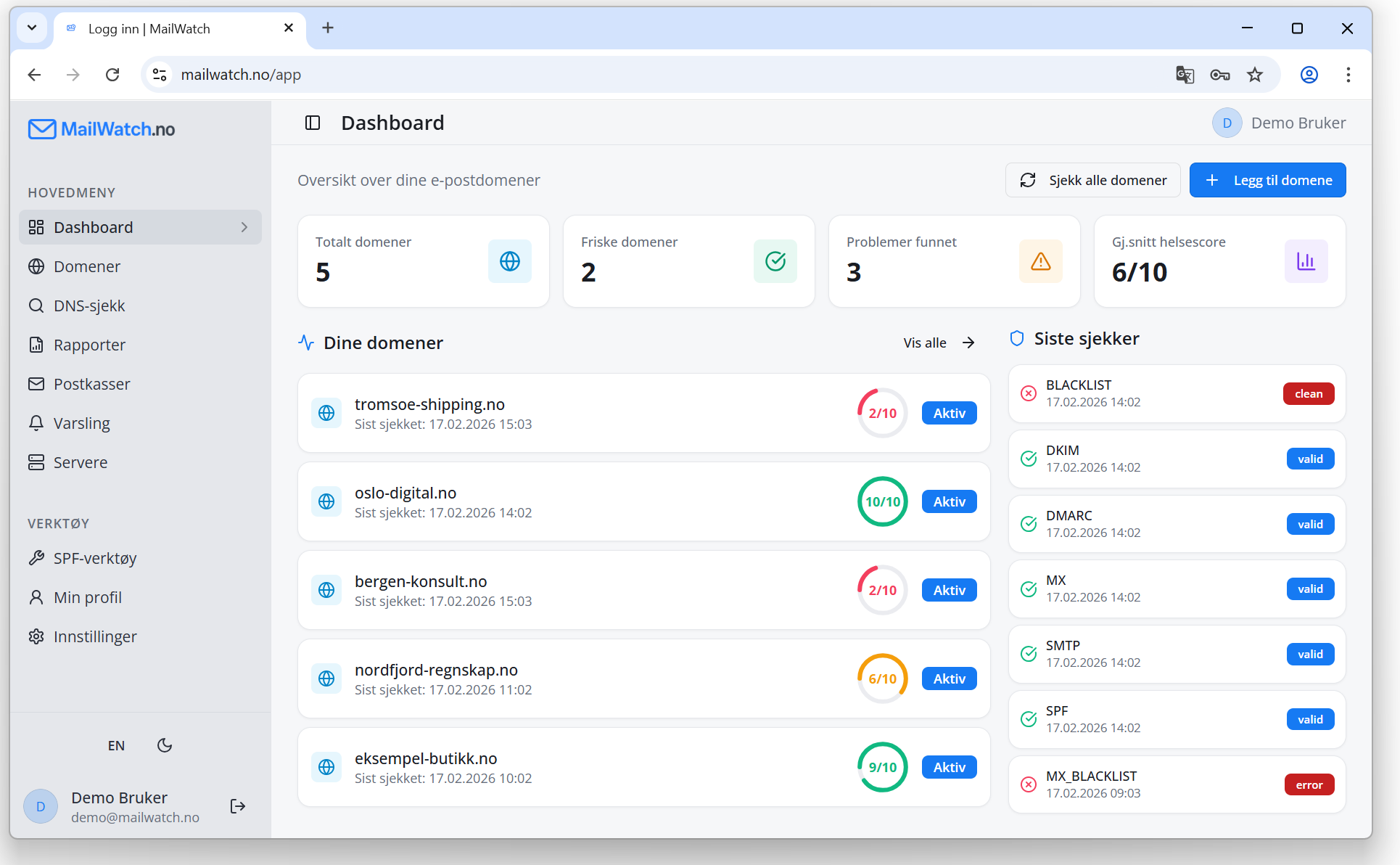Click the 10/10 score ring for oslo-digital.no
The image size is (1400, 865).
point(882,501)
